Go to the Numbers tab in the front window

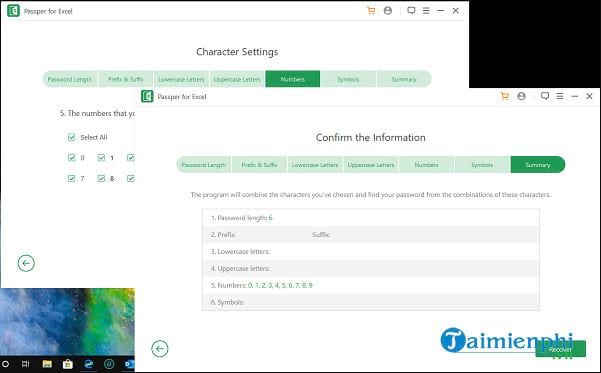pyautogui.click(x=426, y=165)
